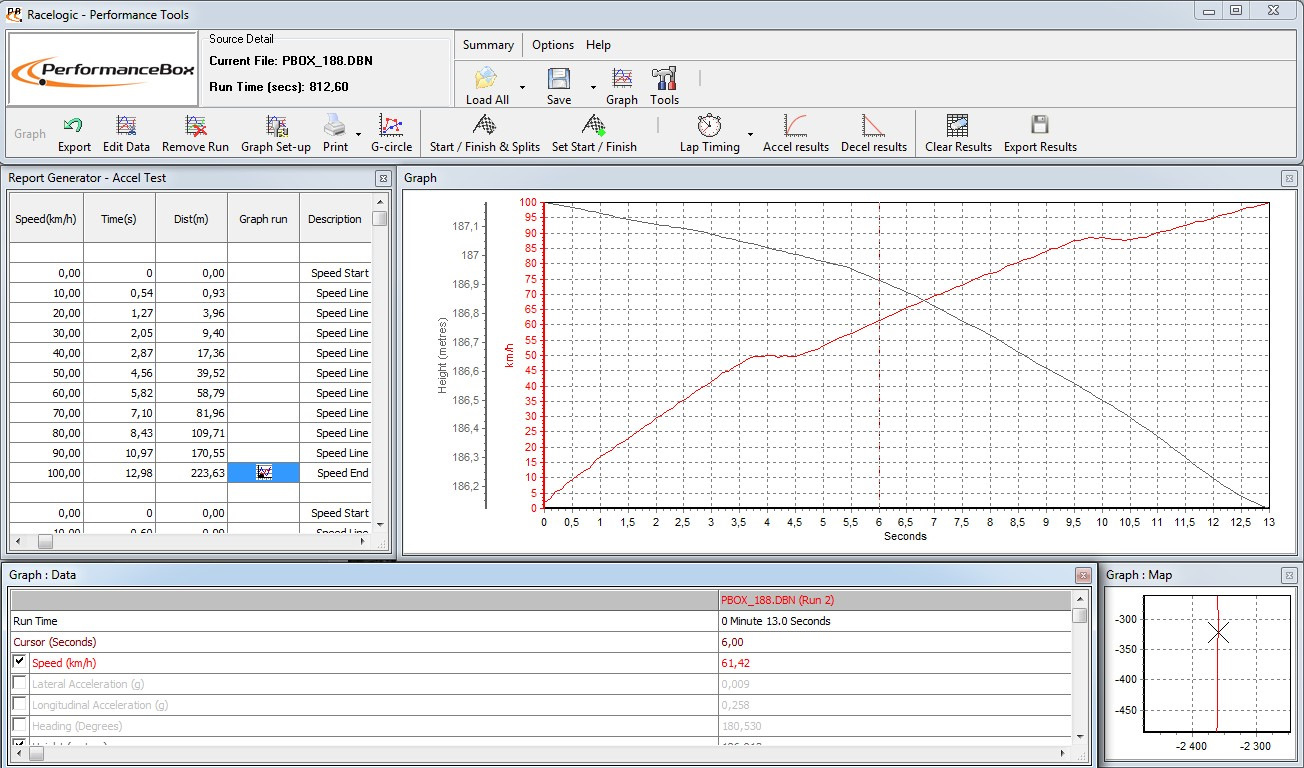The height and width of the screenshot is (768, 1304).
Task: Expand the Load All dropdown arrow
Action: click(x=522, y=88)
